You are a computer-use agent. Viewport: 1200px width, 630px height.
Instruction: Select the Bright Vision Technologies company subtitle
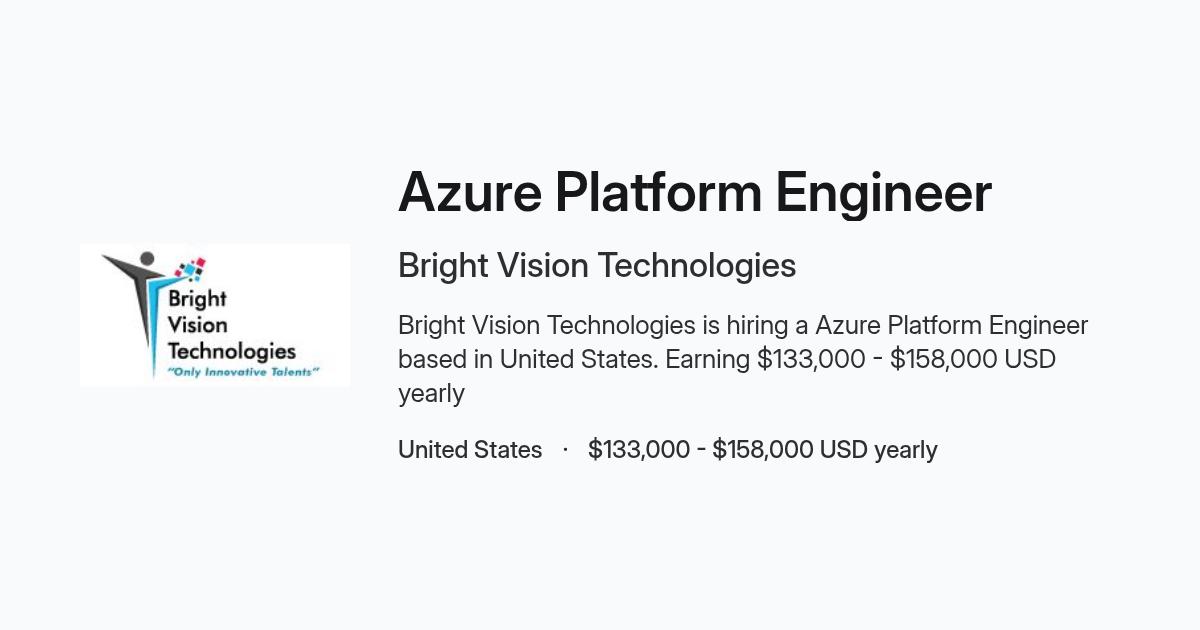597,266
